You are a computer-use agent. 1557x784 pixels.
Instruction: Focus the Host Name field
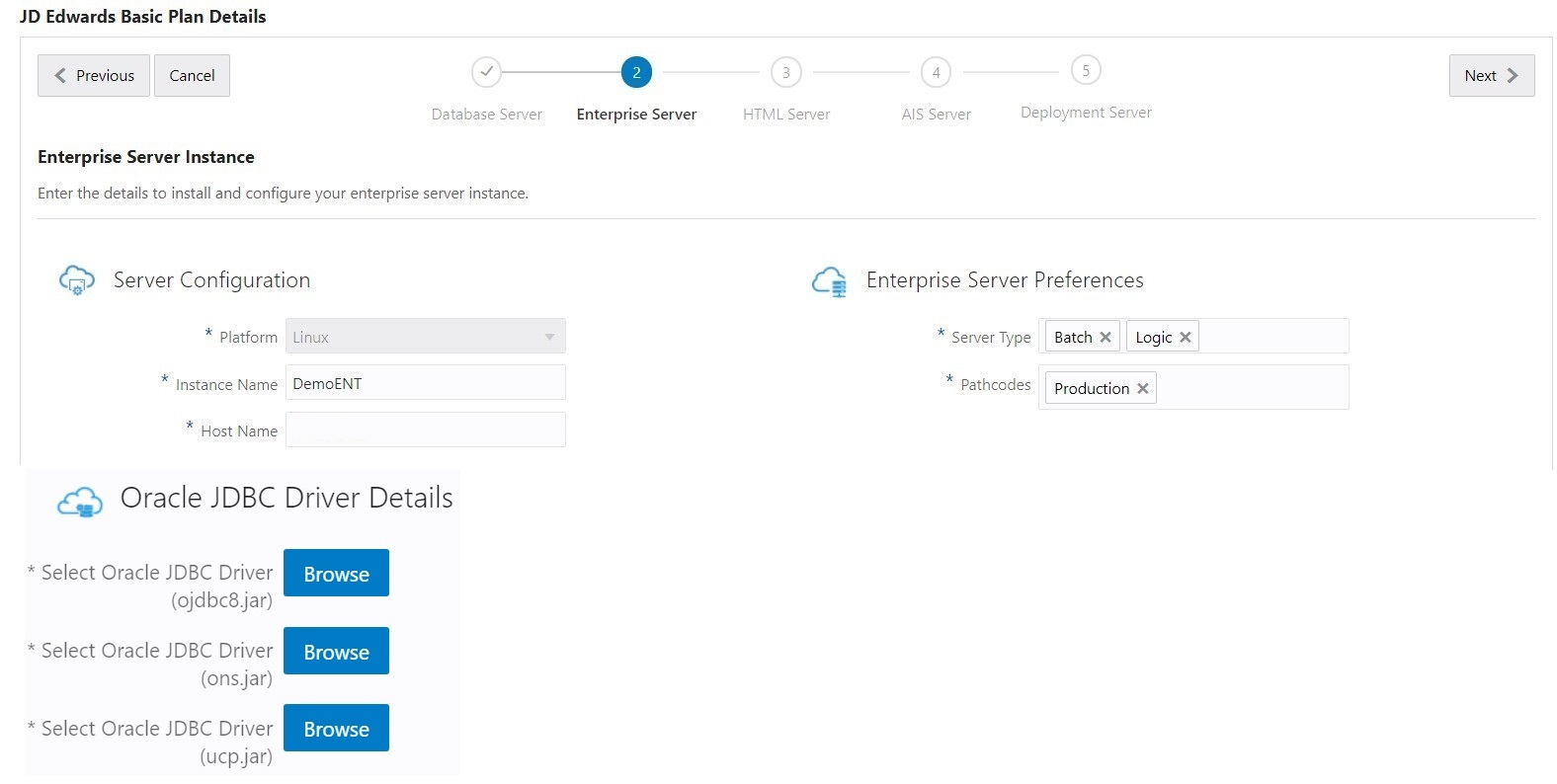click(426, 430)
